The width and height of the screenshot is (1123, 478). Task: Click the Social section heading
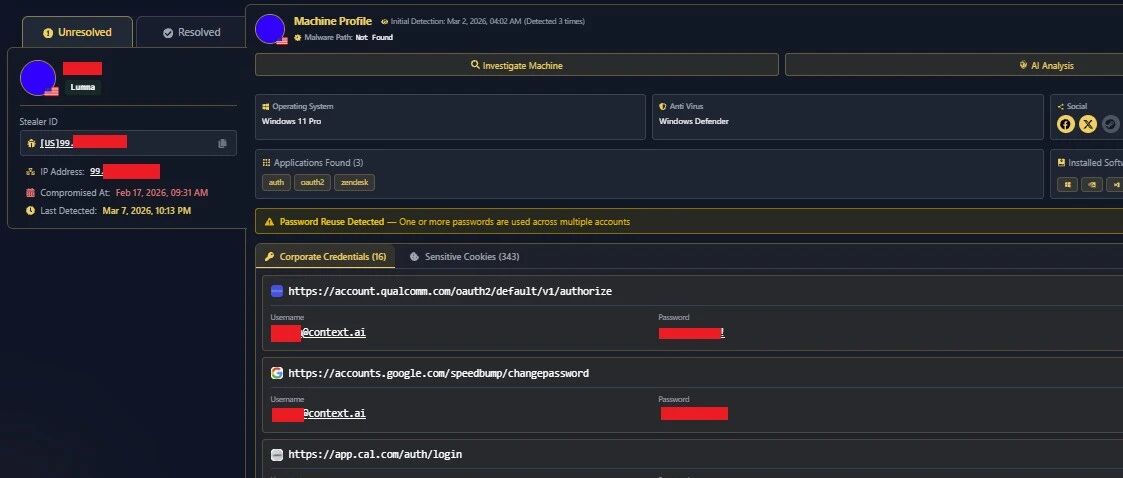pyautogui.click(x=1076, y=106)
